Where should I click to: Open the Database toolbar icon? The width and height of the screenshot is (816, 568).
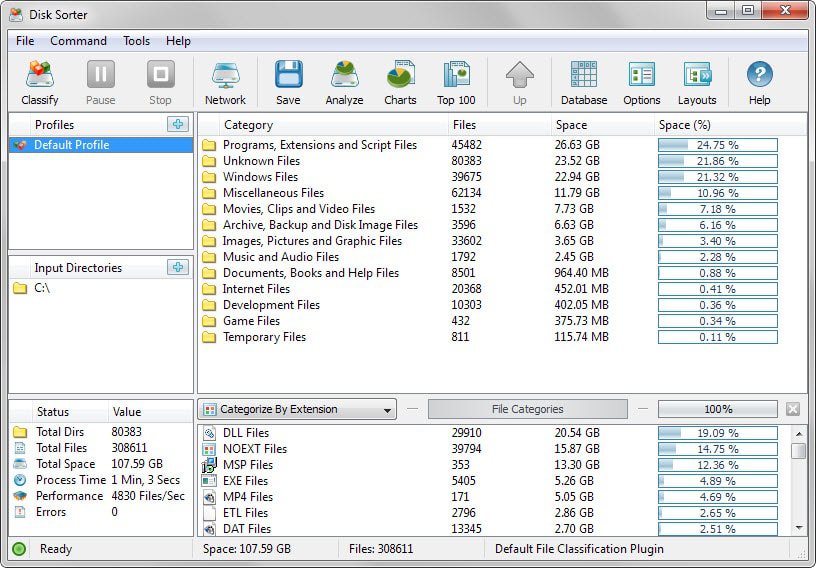pos(584,82)
